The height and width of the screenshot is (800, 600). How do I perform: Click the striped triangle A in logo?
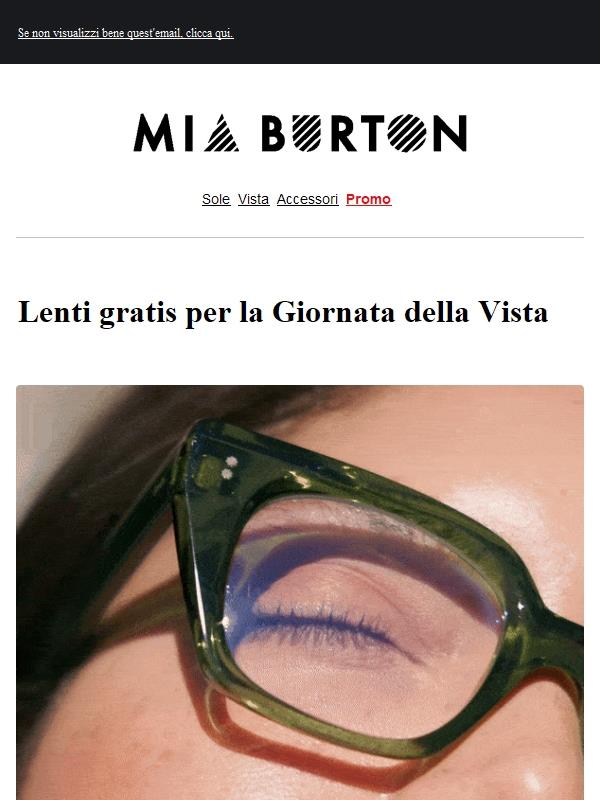point(221,133)
